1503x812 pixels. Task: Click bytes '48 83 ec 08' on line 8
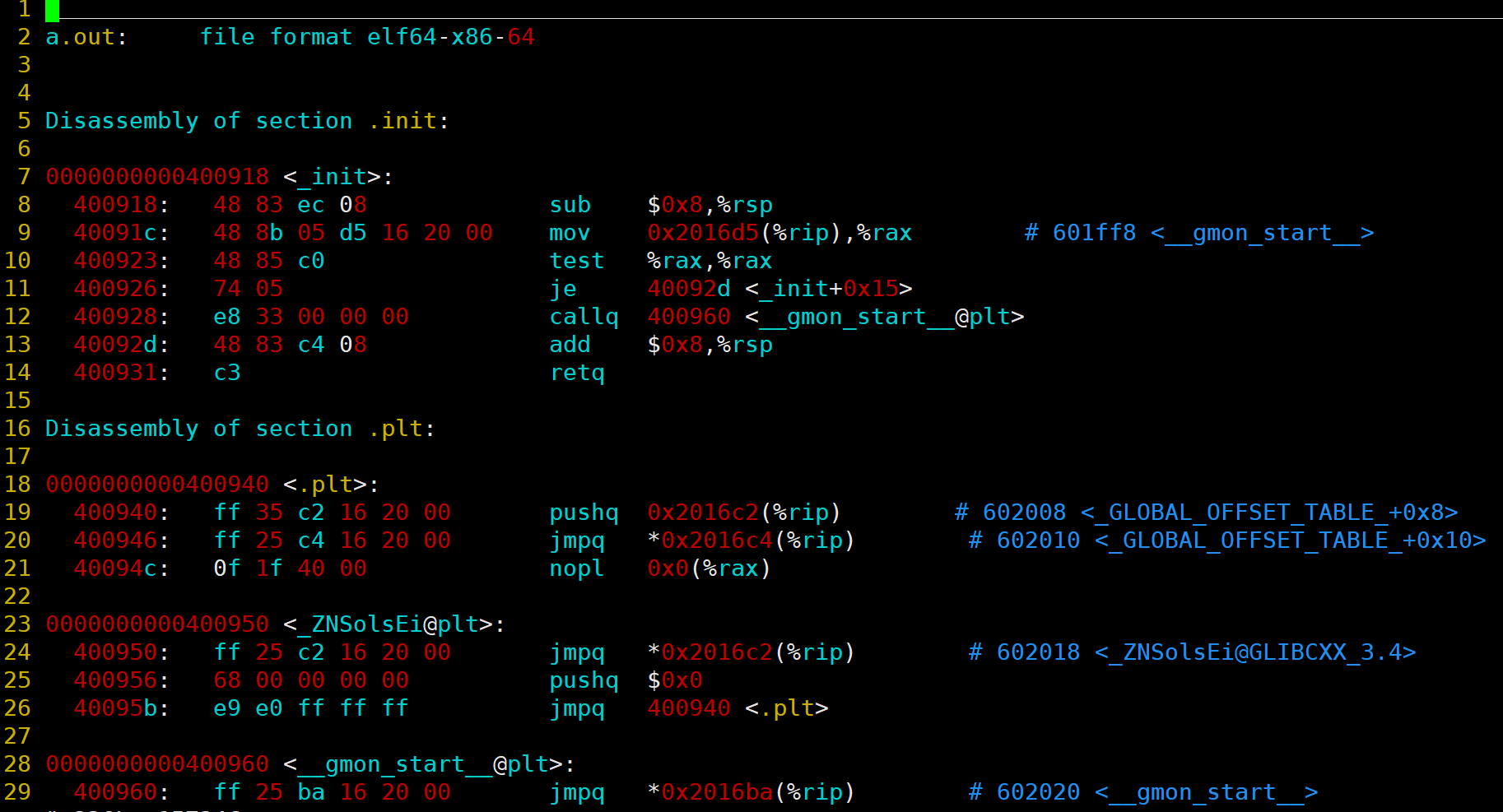[x=290, y=205]
